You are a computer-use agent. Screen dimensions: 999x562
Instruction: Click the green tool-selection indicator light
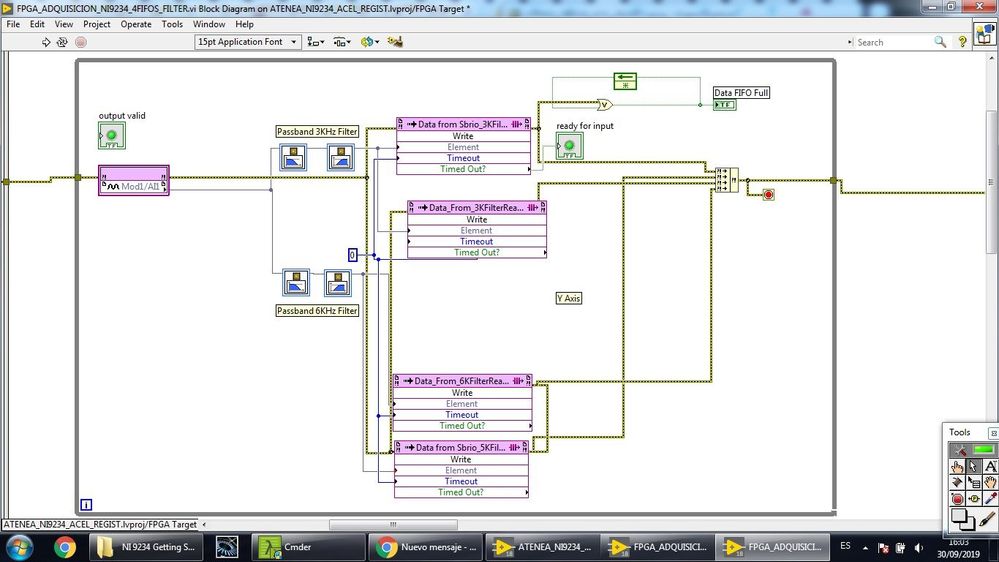tap(984, 450)
